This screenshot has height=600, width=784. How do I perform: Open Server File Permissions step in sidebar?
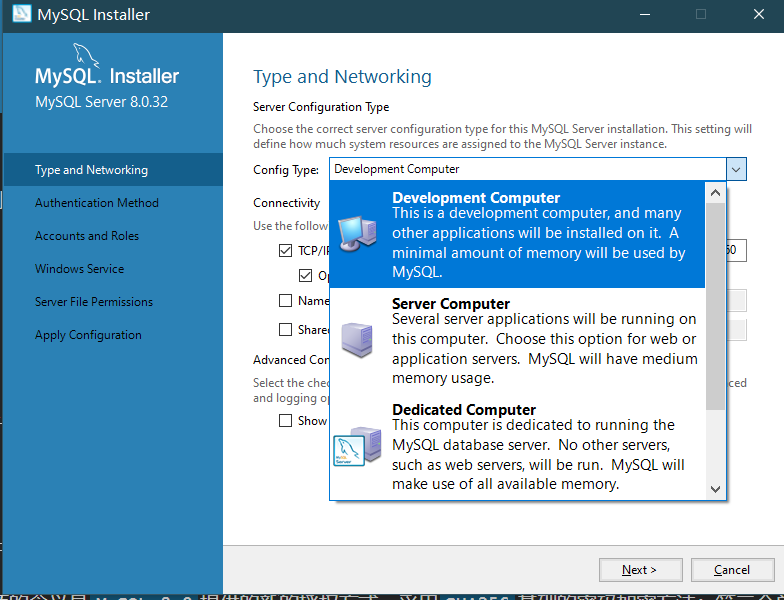click(113, 302)
